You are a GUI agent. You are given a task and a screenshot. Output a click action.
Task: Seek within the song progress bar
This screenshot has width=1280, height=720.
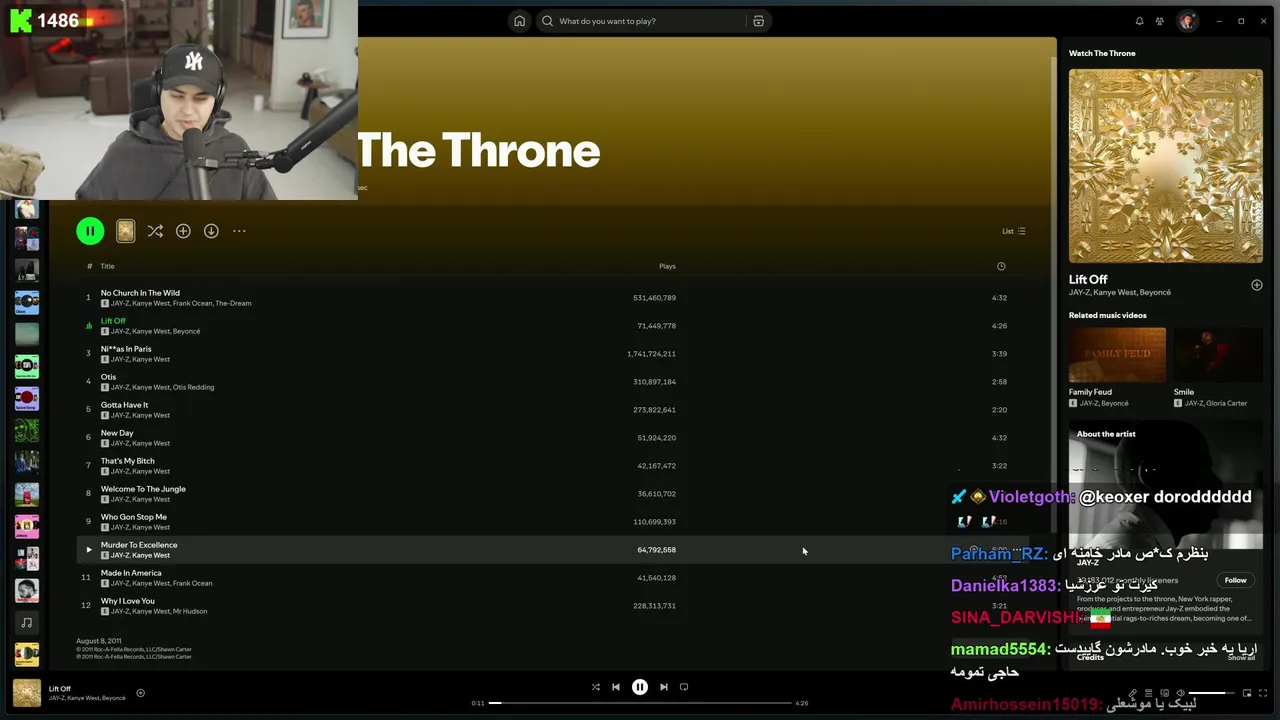[x=640, y=703]
